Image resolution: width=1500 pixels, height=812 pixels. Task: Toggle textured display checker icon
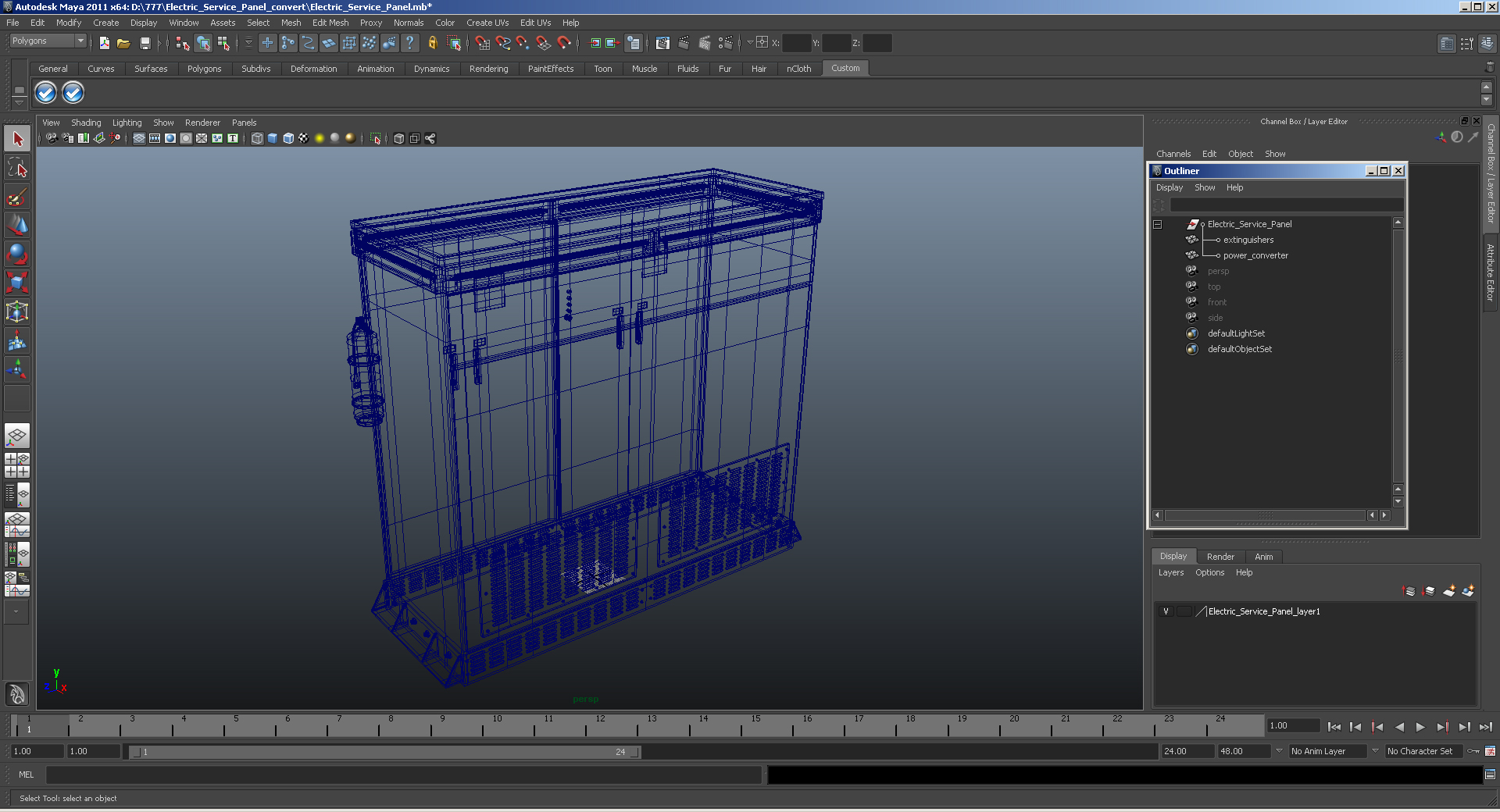(x=304, y=138)
